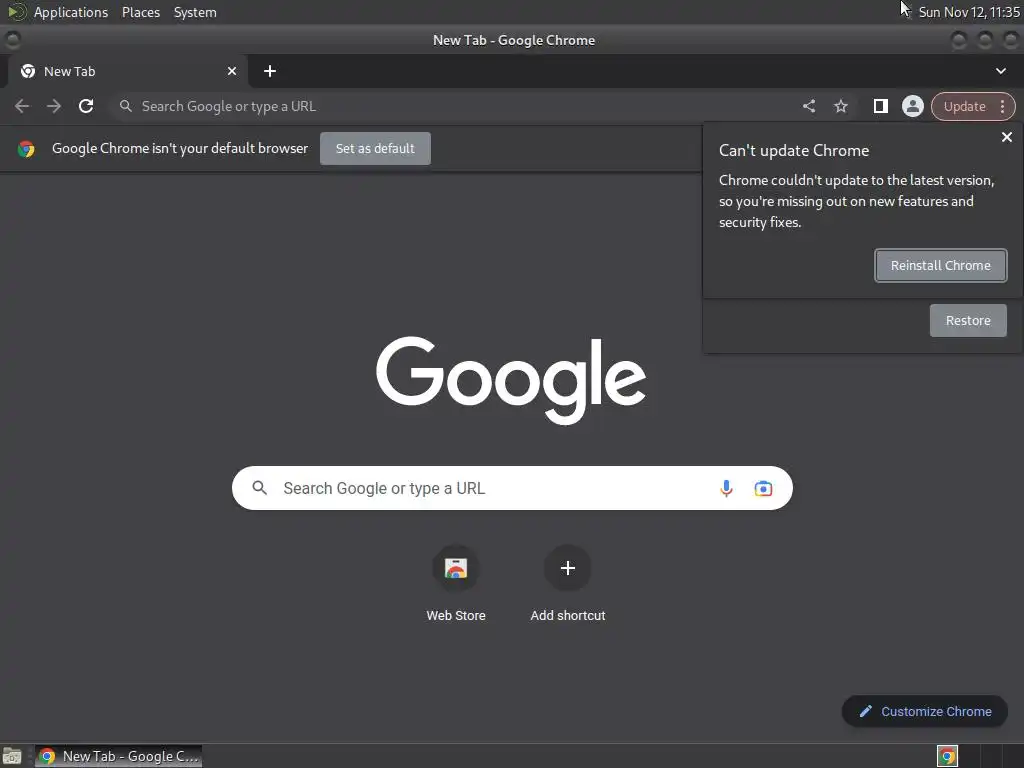Bookmark this tab with the star icon

[x=840, y=106]
